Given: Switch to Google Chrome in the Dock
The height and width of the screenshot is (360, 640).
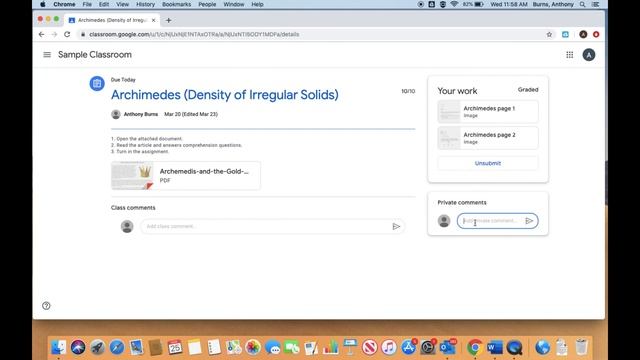Looking at the screenshot, I should click(x=475, y=347).
